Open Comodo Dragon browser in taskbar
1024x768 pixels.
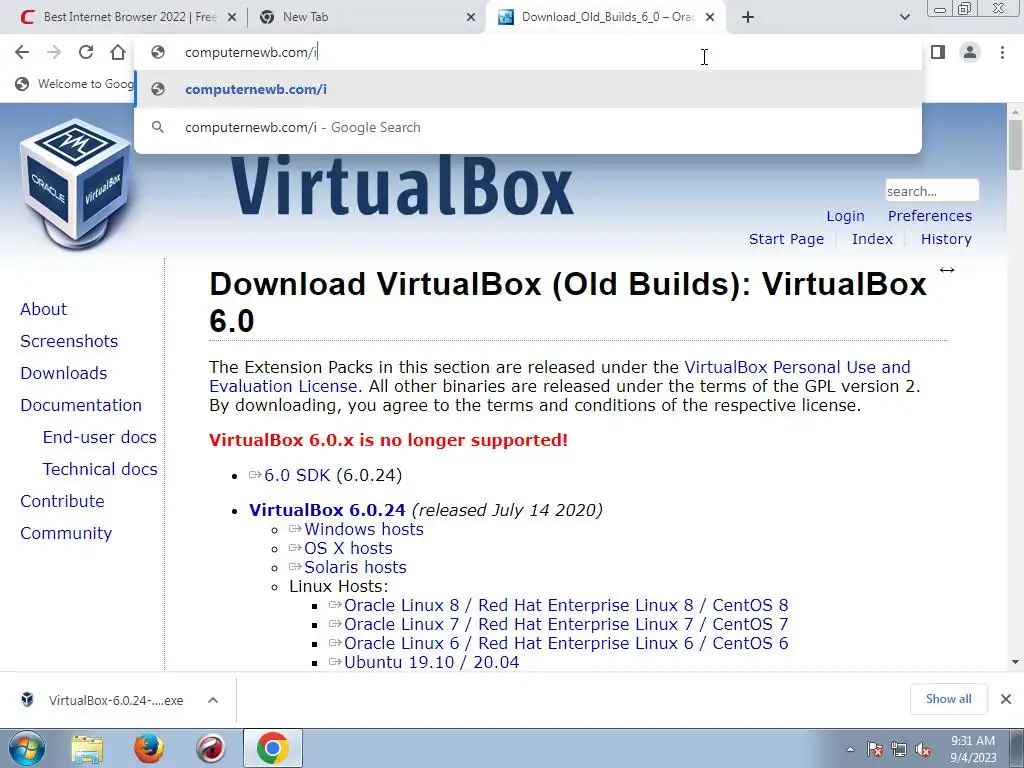[x=210, y=748]
